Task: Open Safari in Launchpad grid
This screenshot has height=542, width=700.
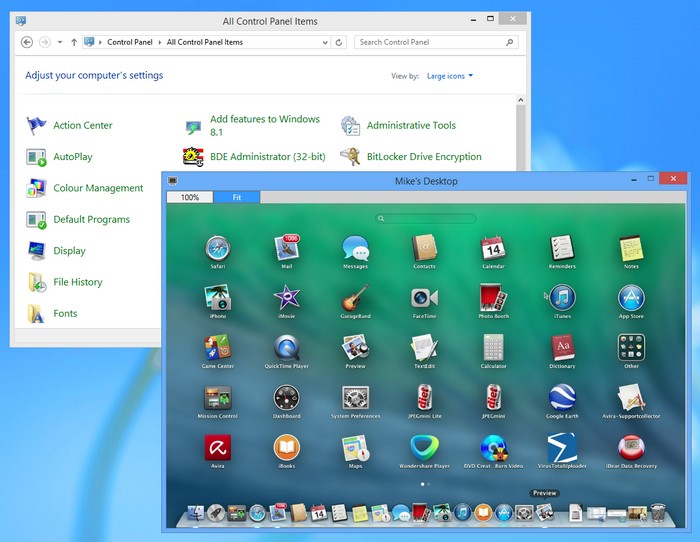Action: [217, 248]
